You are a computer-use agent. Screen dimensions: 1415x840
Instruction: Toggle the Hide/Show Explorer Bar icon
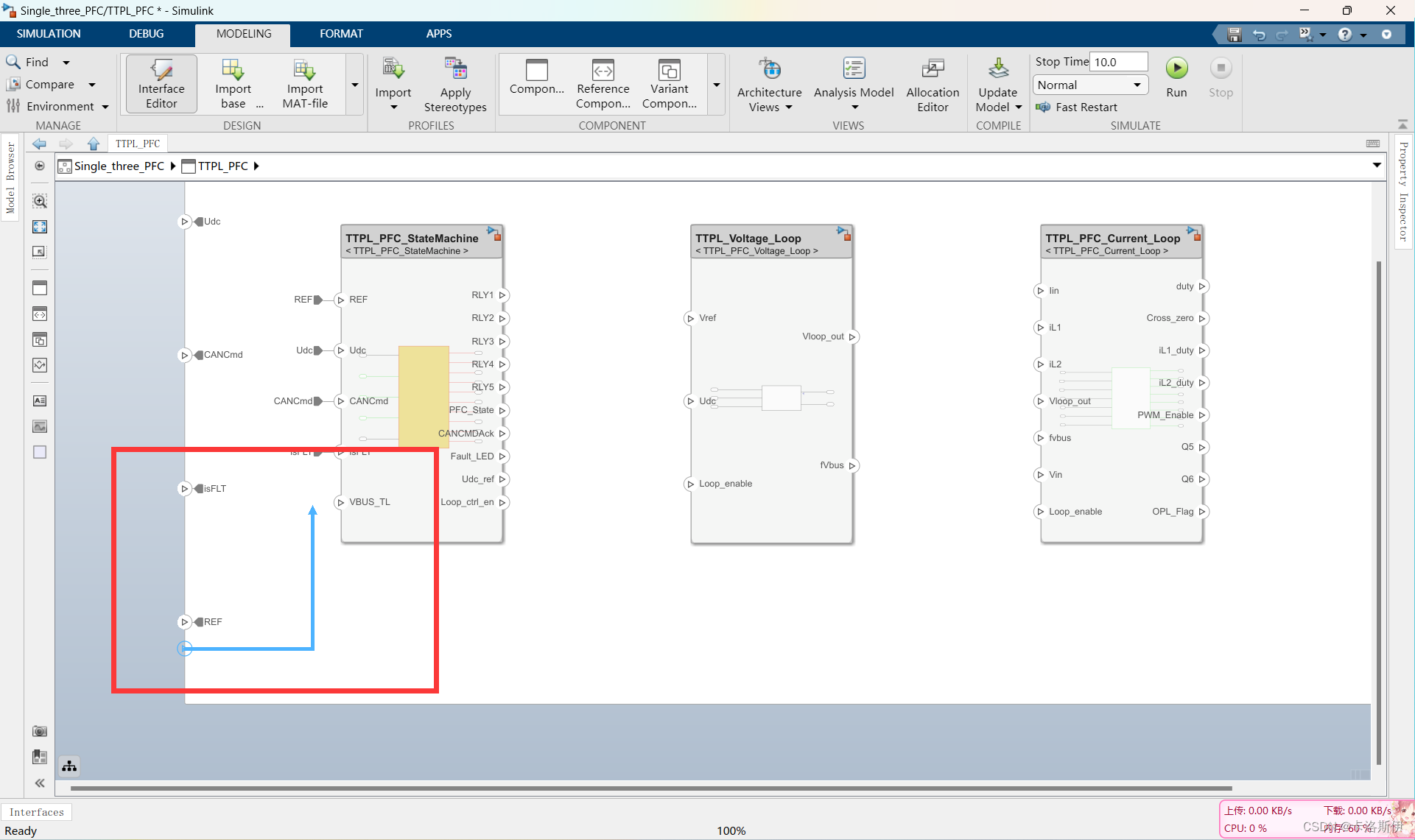(x=40, y=166)
